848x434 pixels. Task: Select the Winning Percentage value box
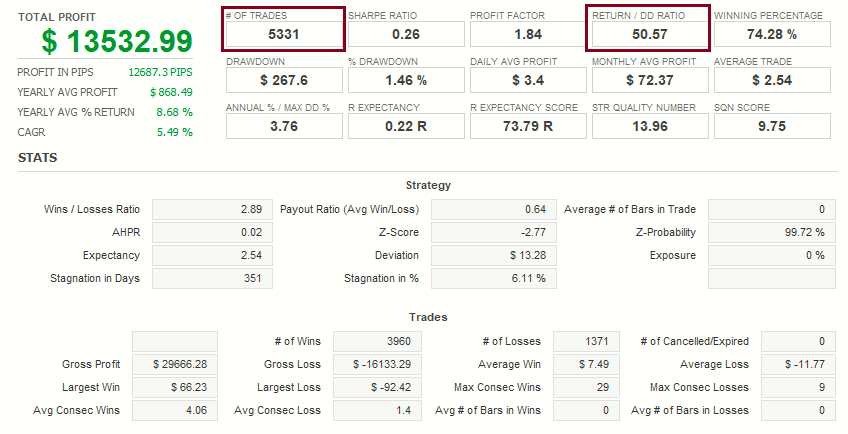pos(772,34)
